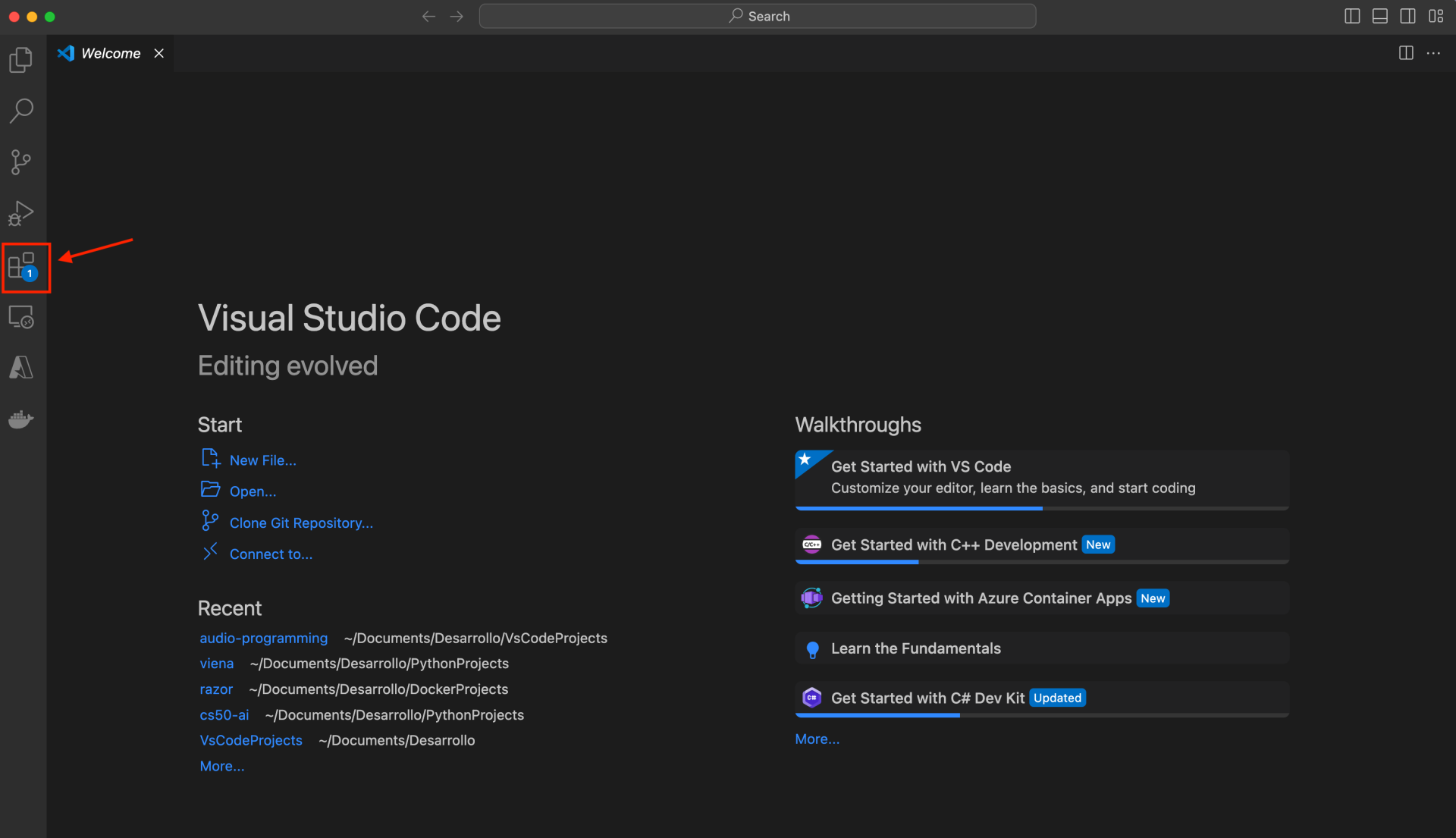
Task: Open Get Started with VS Code walkthrough
Action: tap(1042, 480)
